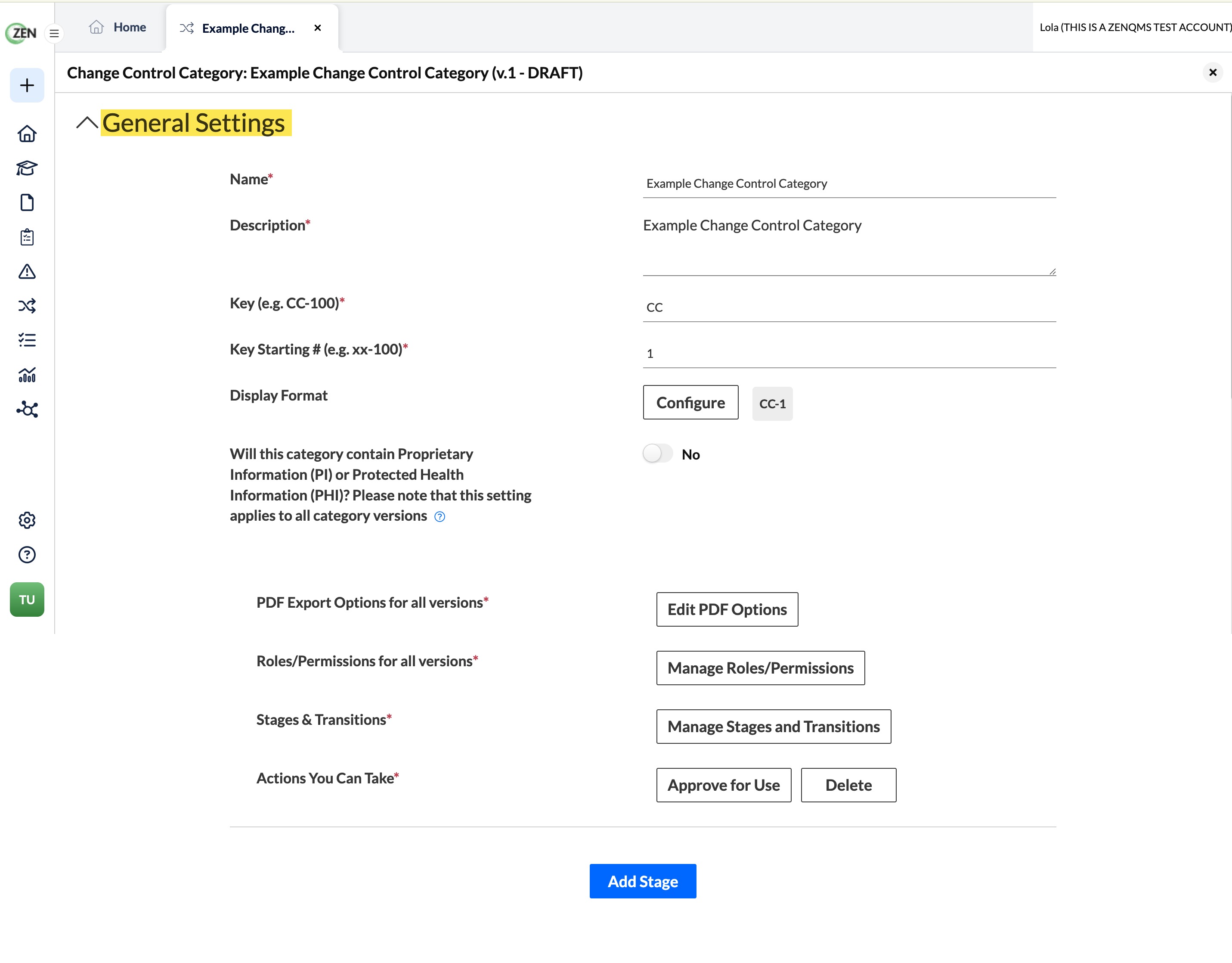Open the TU user avatar menu
The image size is (1232, 963).
(x=27, y=600)
